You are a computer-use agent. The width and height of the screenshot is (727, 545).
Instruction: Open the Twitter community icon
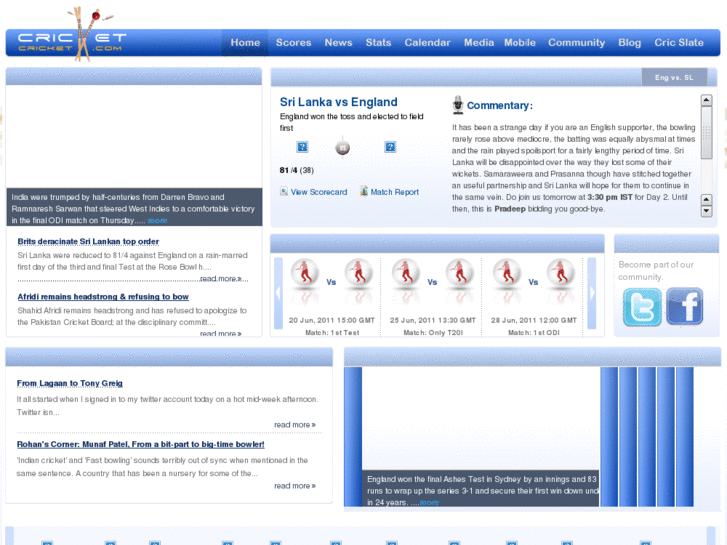click(x=642, y=307)
